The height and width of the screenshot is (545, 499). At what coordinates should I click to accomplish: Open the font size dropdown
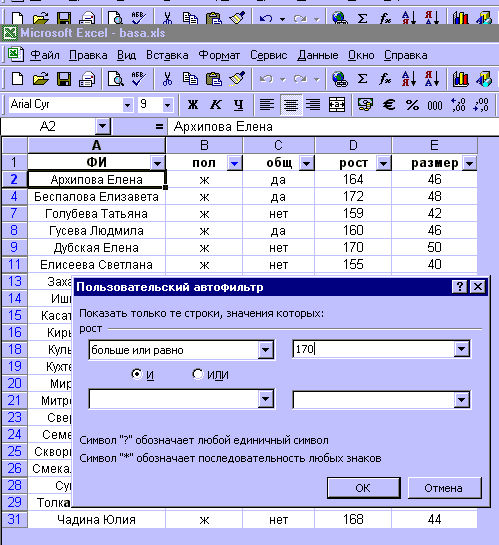(x=167, y=105)
